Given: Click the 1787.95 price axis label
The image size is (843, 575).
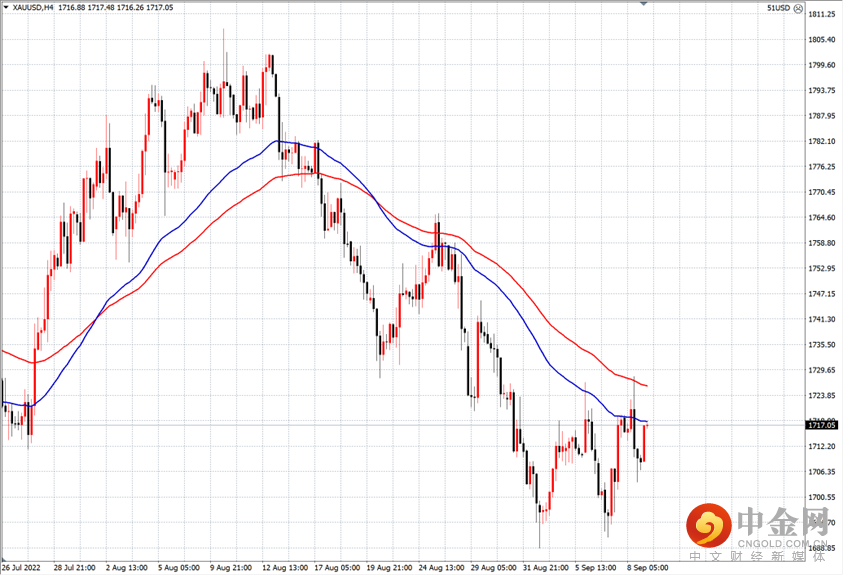Looking at the screenshot, I should coord(821,116).
